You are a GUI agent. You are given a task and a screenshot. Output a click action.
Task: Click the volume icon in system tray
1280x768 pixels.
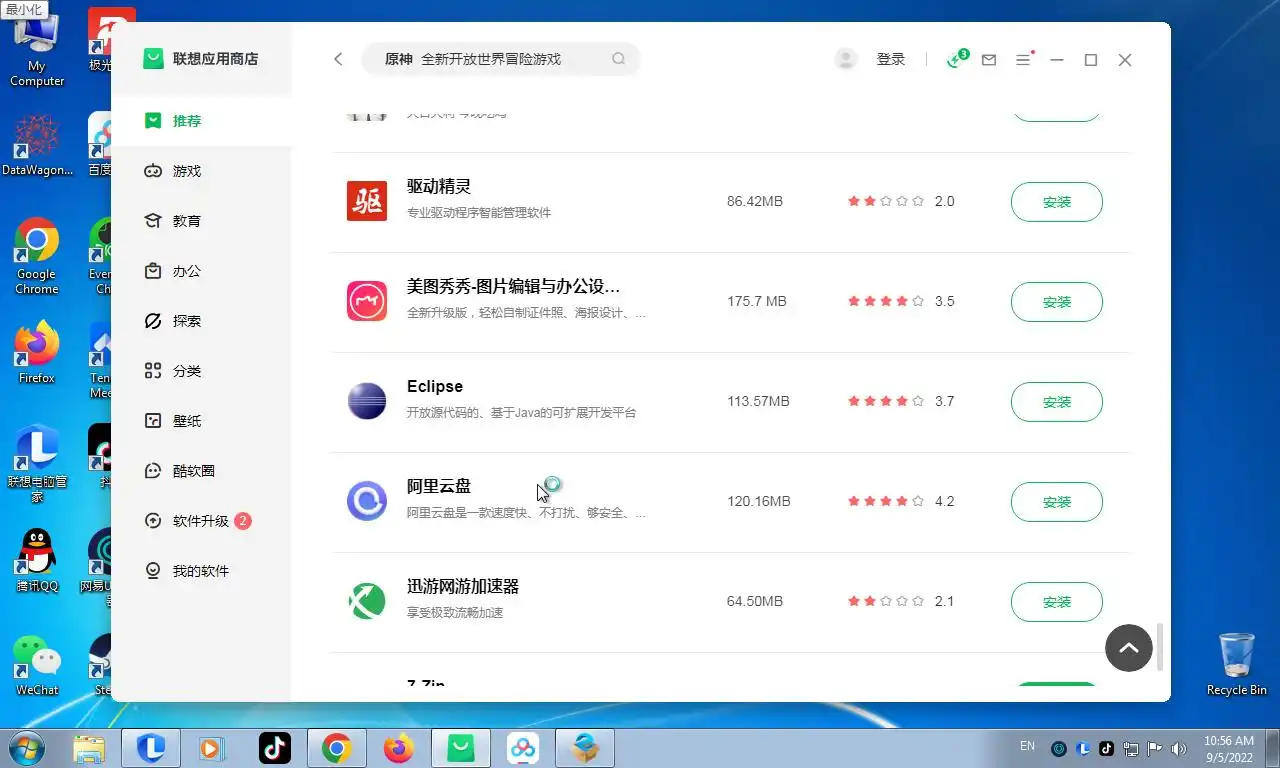pos(1178,748)
